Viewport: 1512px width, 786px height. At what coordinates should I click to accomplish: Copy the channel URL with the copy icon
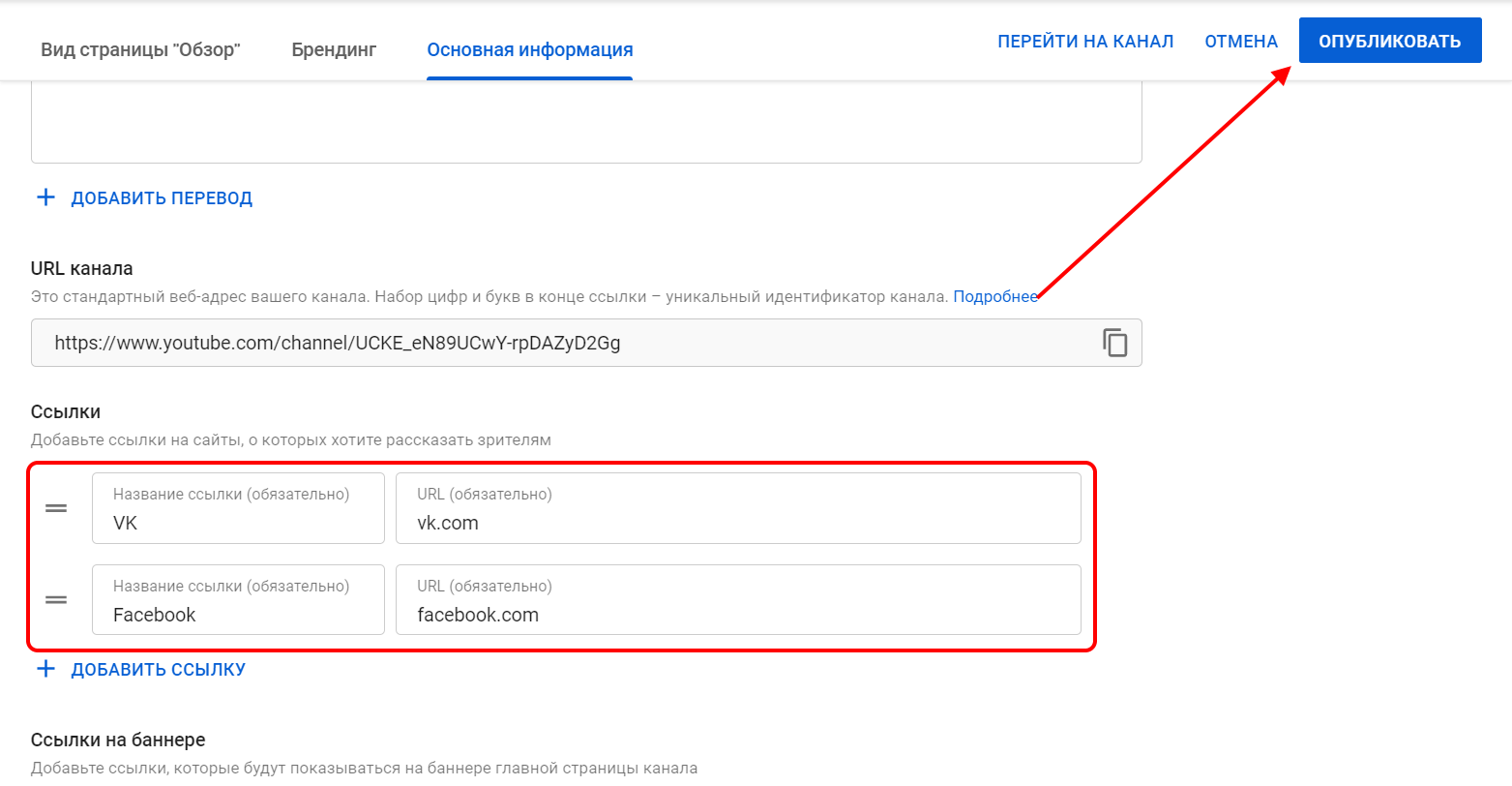click(1114, 343)
